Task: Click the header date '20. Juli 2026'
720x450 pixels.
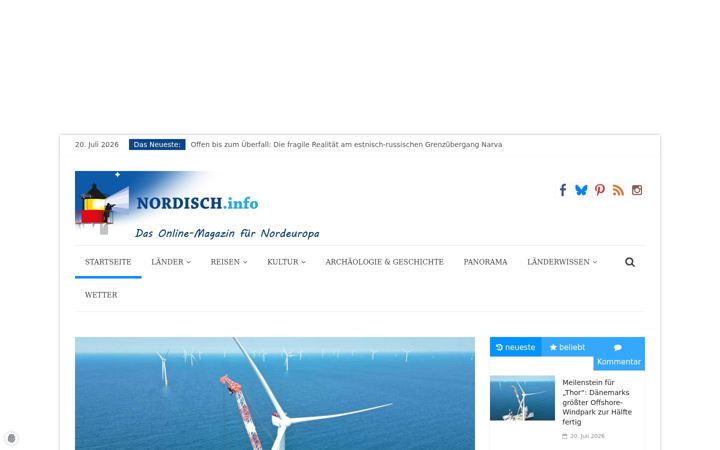Action: [97, 145]
